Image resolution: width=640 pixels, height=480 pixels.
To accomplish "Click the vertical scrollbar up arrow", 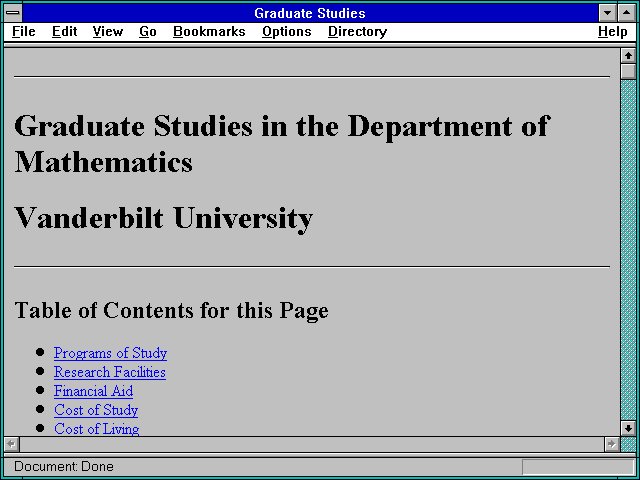I will [x=628, y=56].
